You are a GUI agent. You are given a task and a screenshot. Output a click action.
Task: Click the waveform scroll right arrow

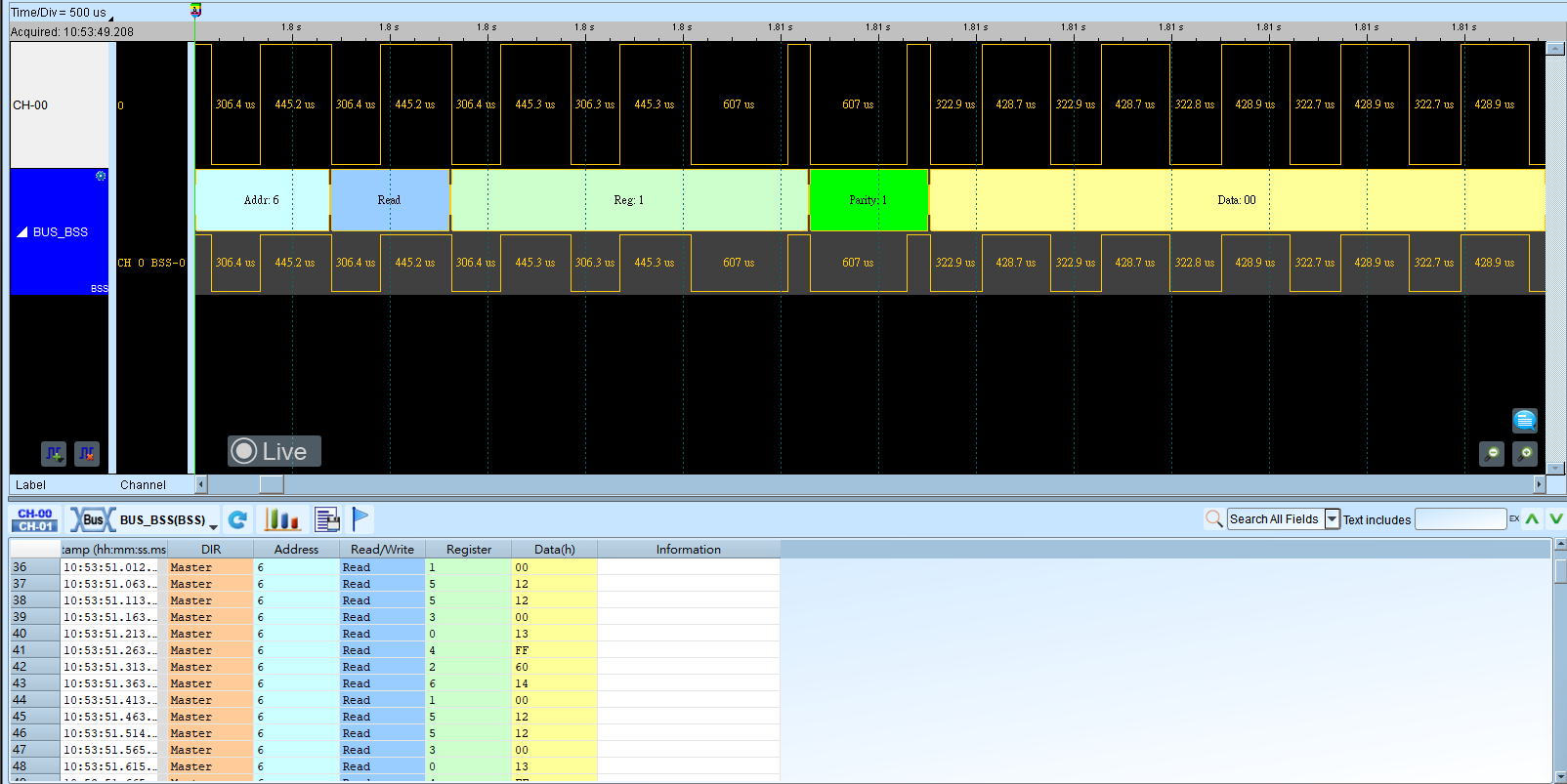1540,484
